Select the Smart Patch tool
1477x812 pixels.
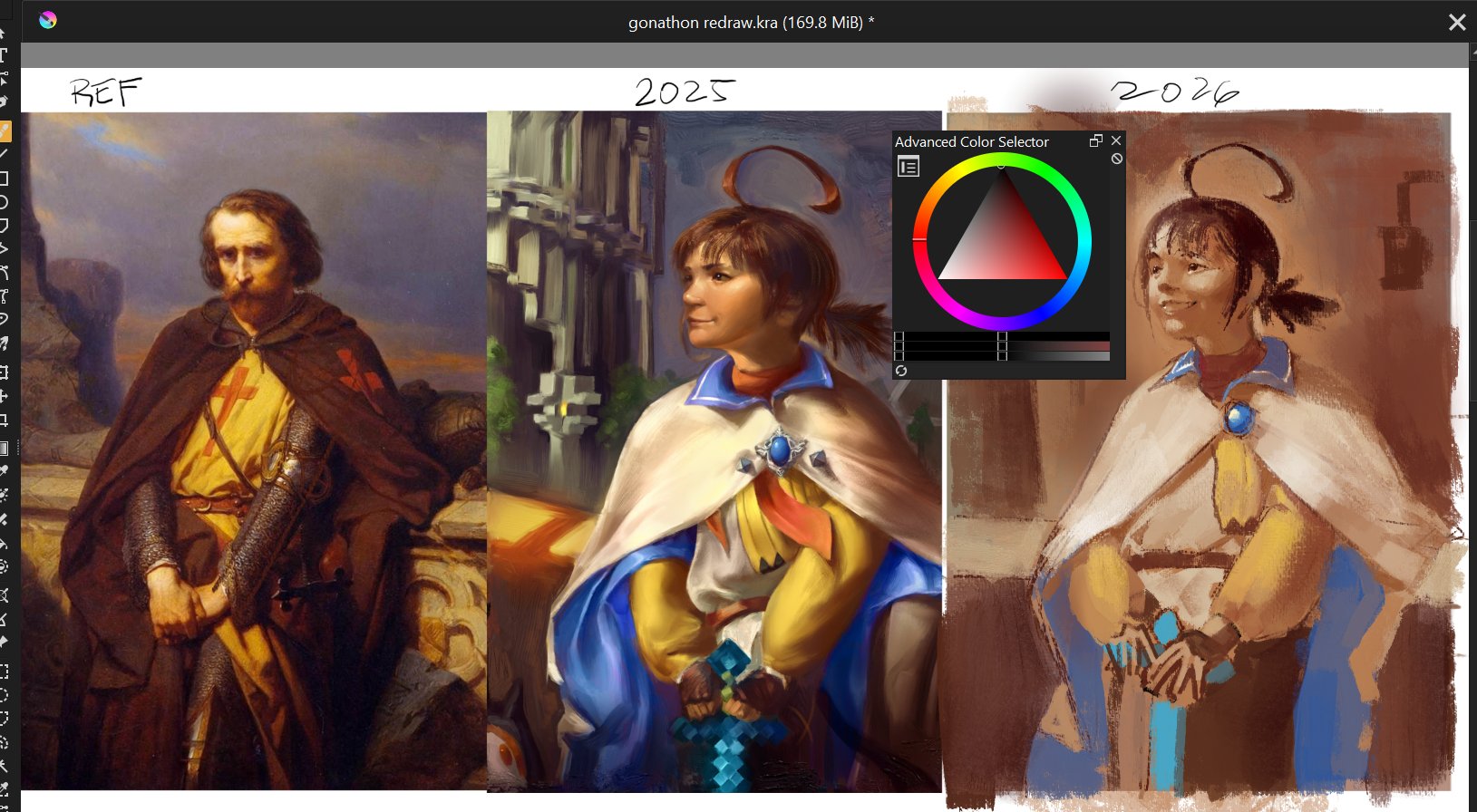[4, 519]
